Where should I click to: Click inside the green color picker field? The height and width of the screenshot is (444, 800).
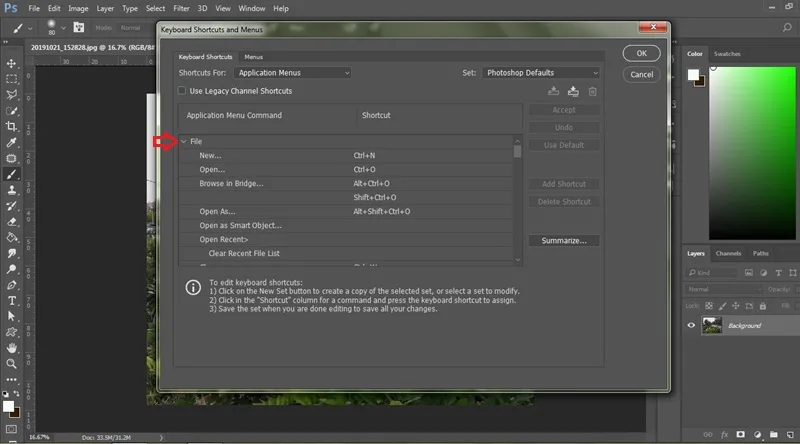click(752, 153)
